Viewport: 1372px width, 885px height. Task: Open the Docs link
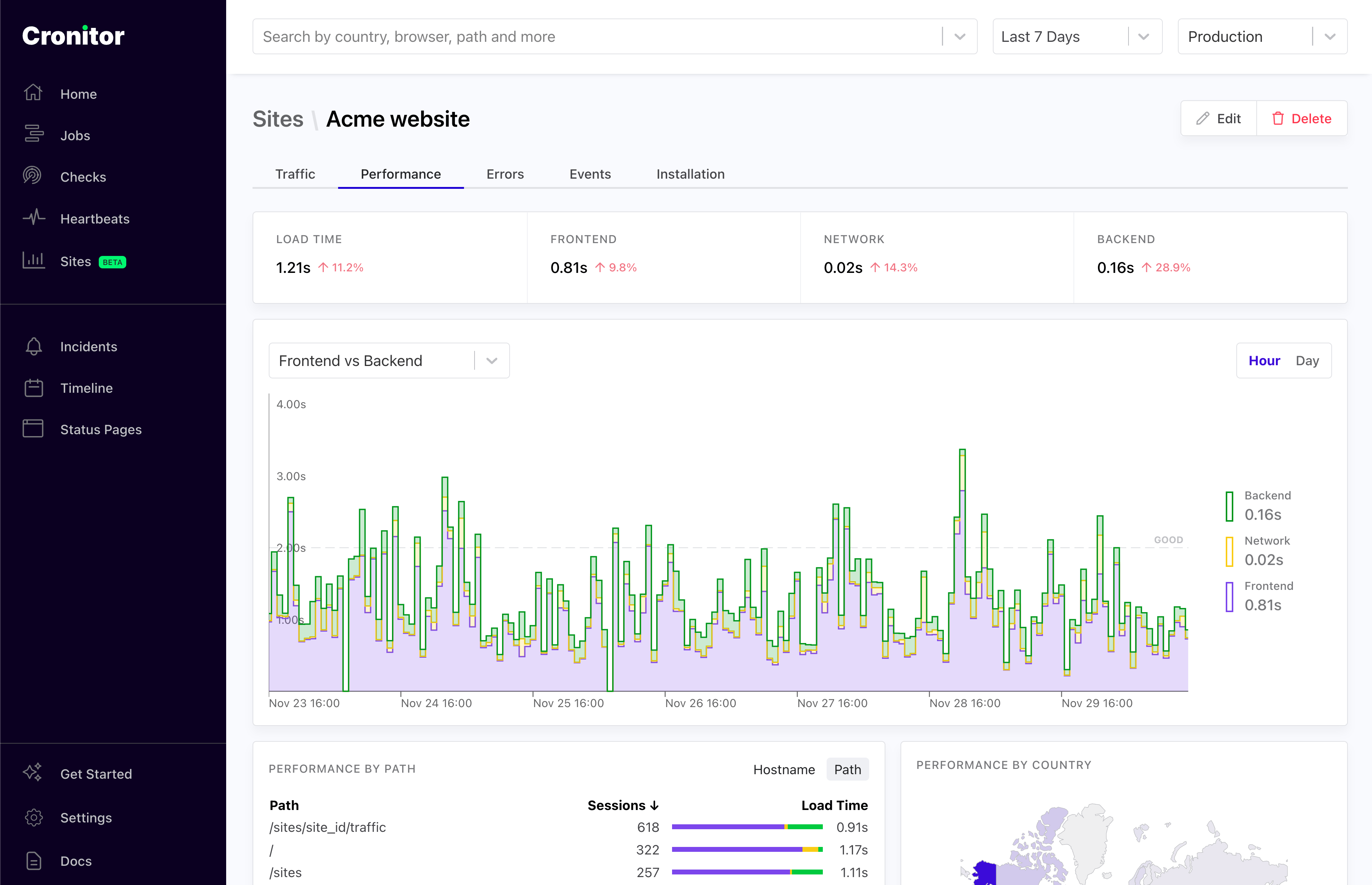pos(76,861)
